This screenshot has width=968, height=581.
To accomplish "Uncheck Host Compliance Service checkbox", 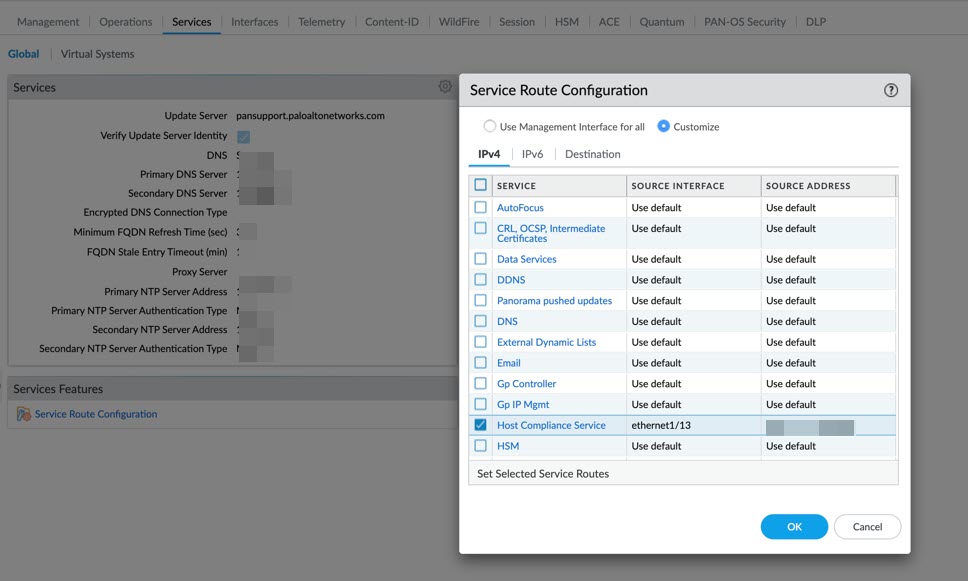I will [481, 425].
